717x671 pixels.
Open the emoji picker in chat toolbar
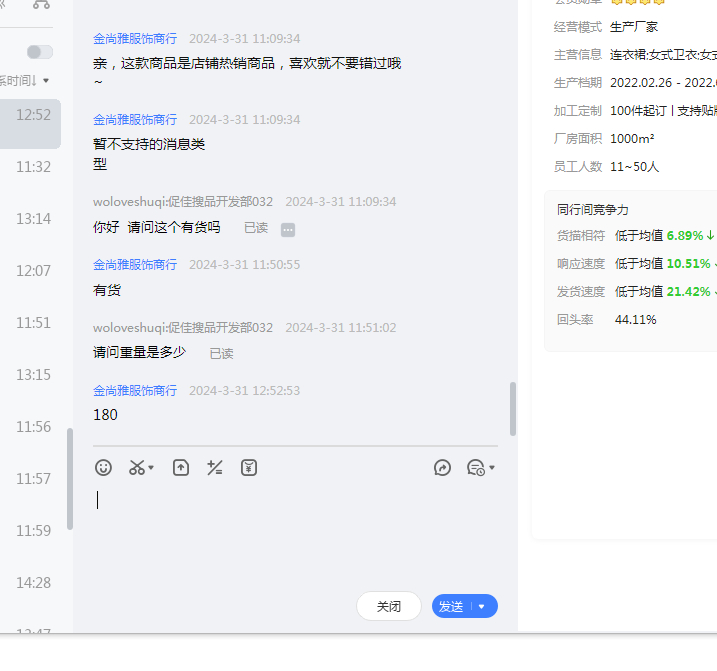pos(103,467)
